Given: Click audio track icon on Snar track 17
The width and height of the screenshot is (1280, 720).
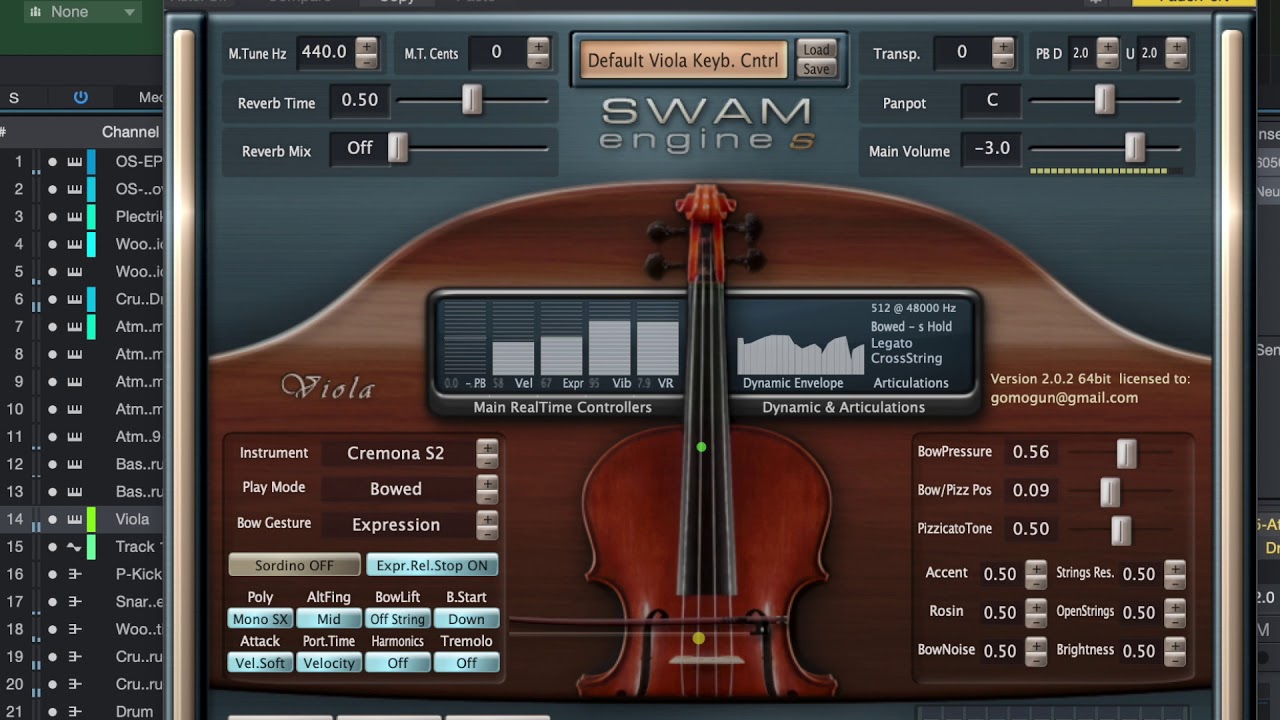Looking at the screenshot, I should pyautogui.click(x=74, y=602).
